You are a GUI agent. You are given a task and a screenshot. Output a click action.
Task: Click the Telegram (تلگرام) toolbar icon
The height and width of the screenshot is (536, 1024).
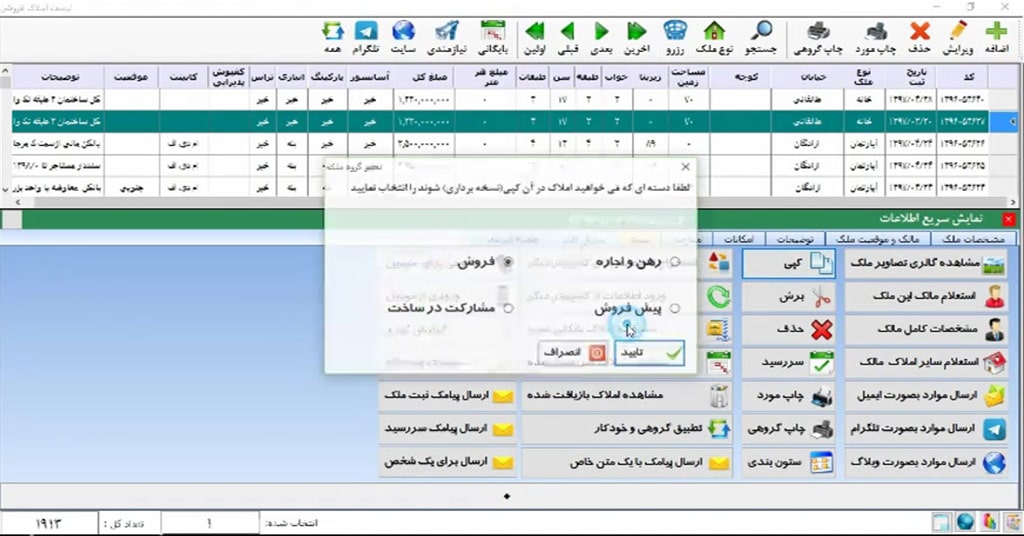point(367,37)
